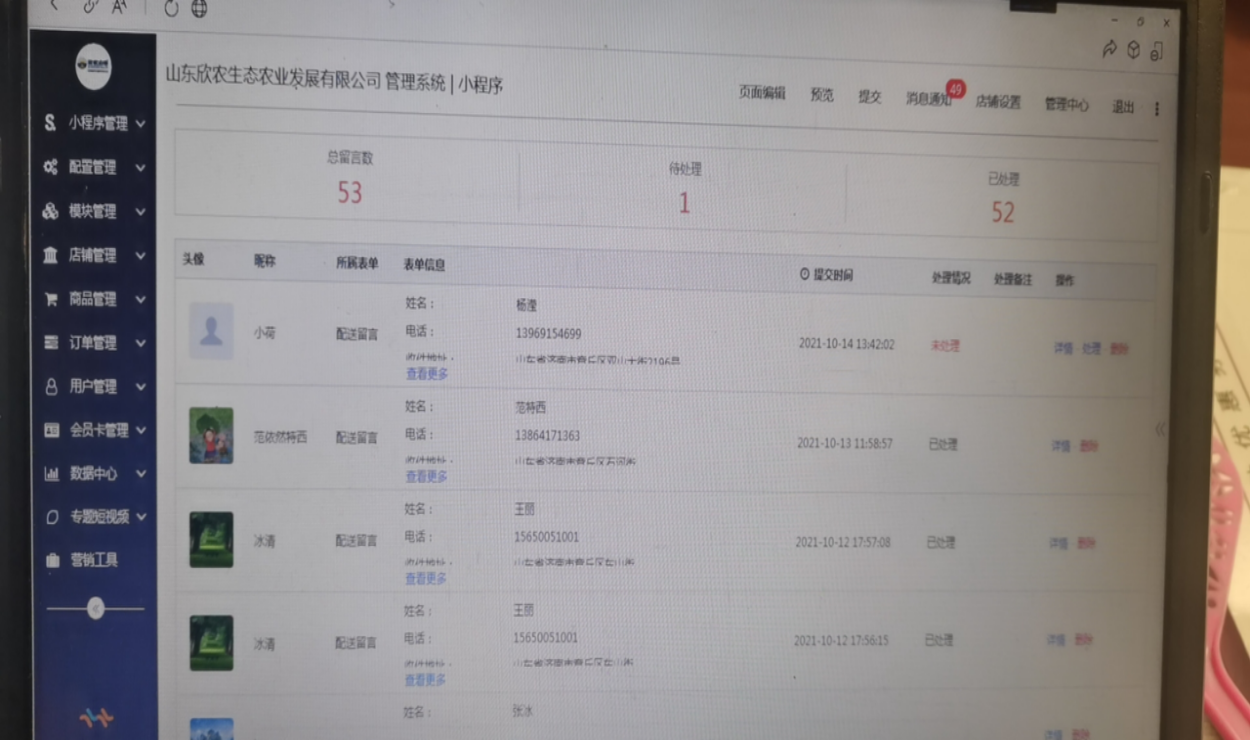Click the pending count 1 under 待处理
The height and width of the screenshot is (740, 1250).
[x=685, y=204]
